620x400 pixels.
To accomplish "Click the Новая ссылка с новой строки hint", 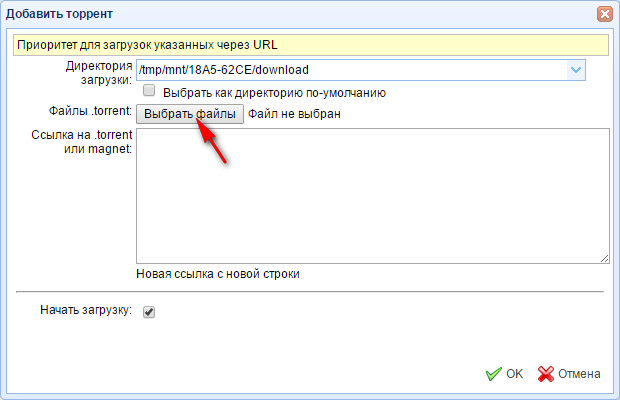I will pos(217,273).
